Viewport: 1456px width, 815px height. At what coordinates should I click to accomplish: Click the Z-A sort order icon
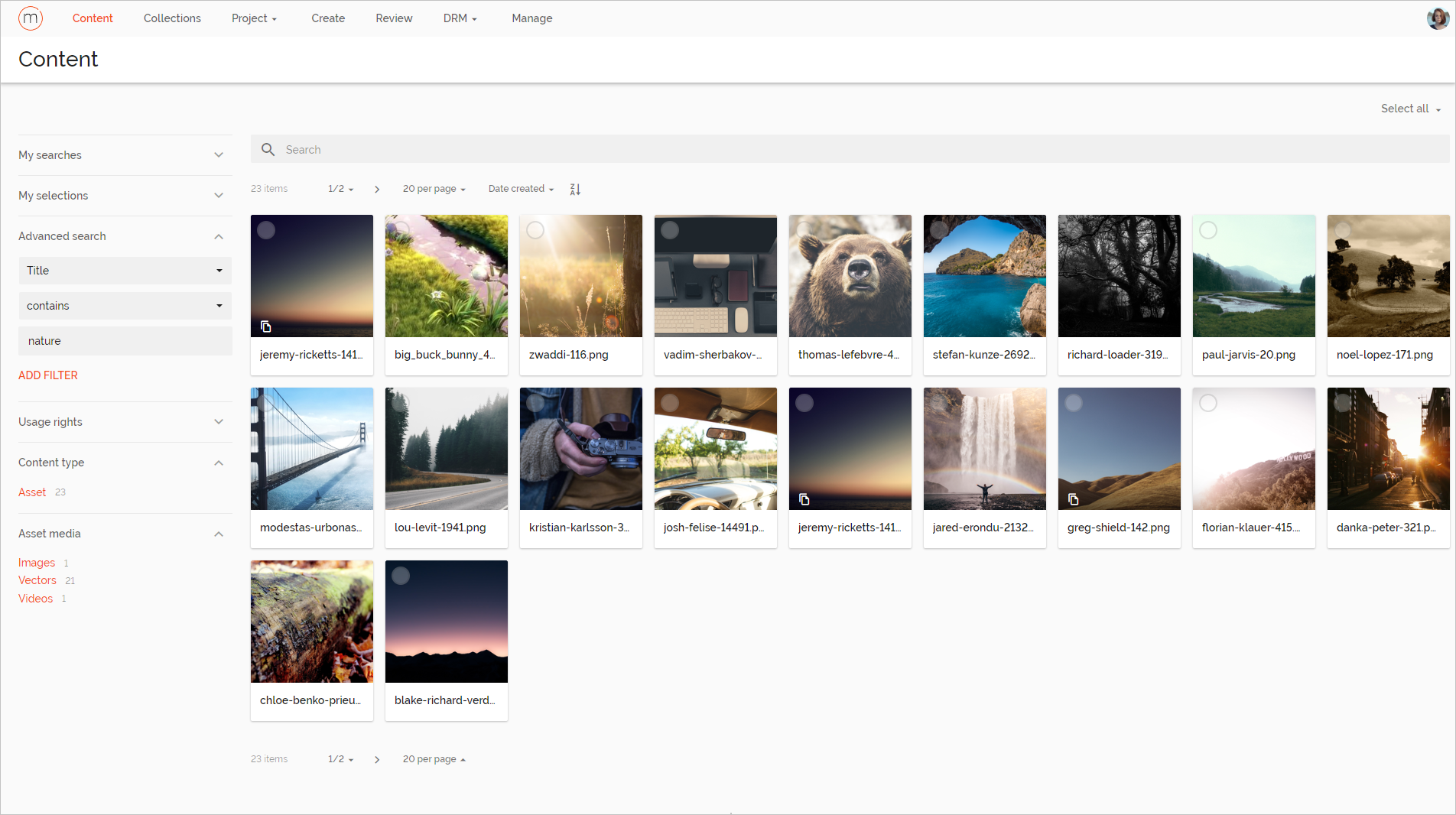click(x=574, y=189)
